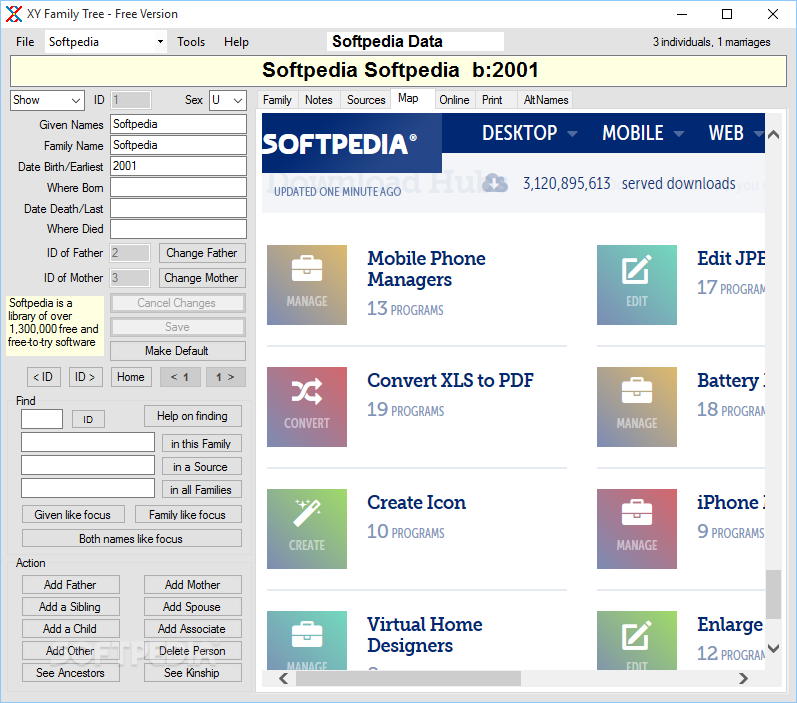797x703 pixels.
Task: Click the cloud download icon
Action: click(495, 182)
